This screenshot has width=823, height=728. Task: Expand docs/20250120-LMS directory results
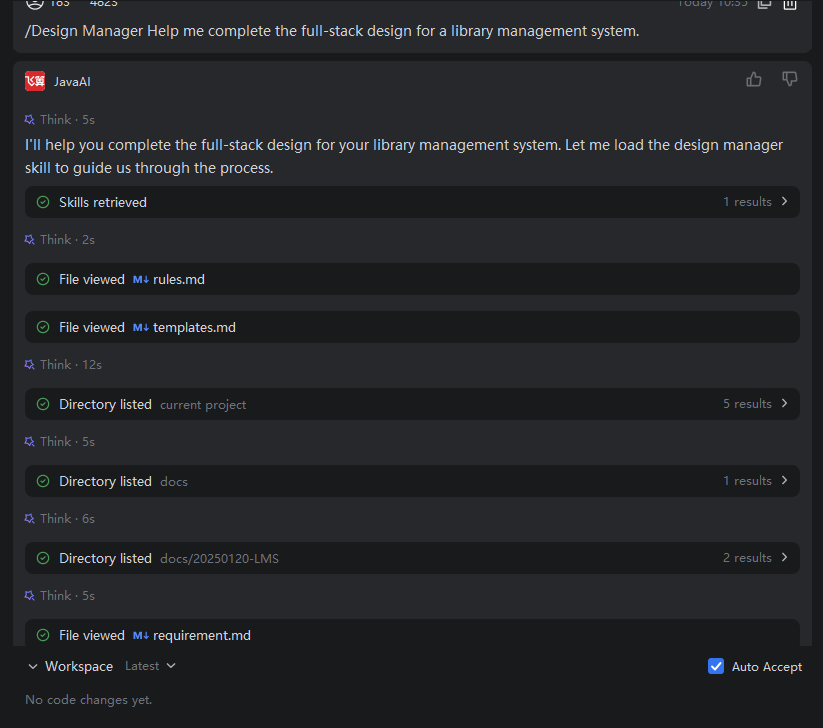784,557
